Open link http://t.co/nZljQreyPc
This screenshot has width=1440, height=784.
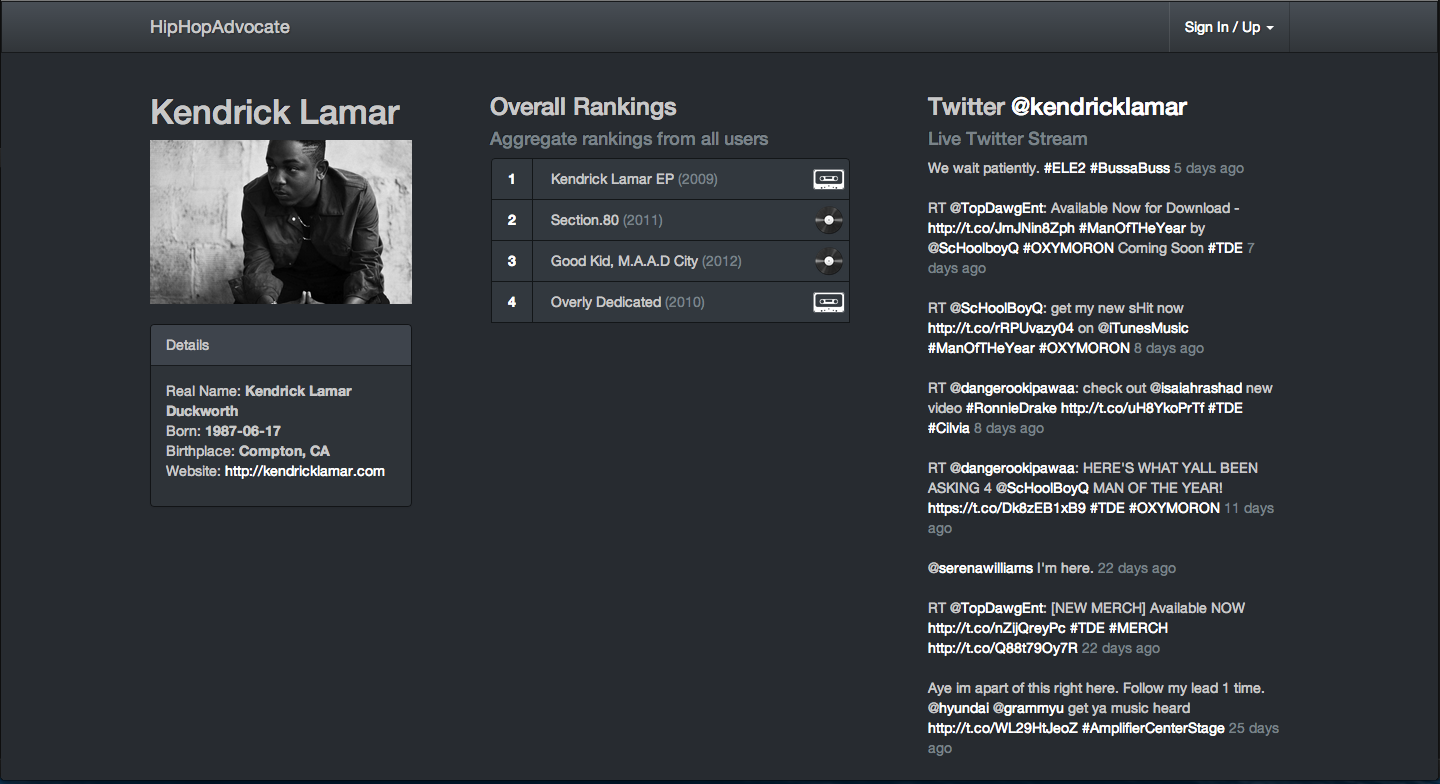click(997, 628)
